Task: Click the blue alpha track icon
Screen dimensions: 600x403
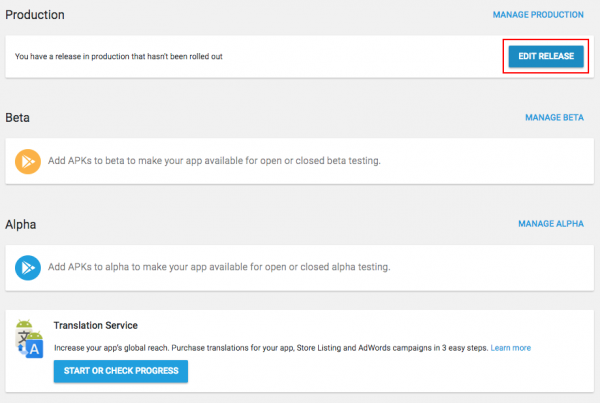Action: tap(28, 267)
